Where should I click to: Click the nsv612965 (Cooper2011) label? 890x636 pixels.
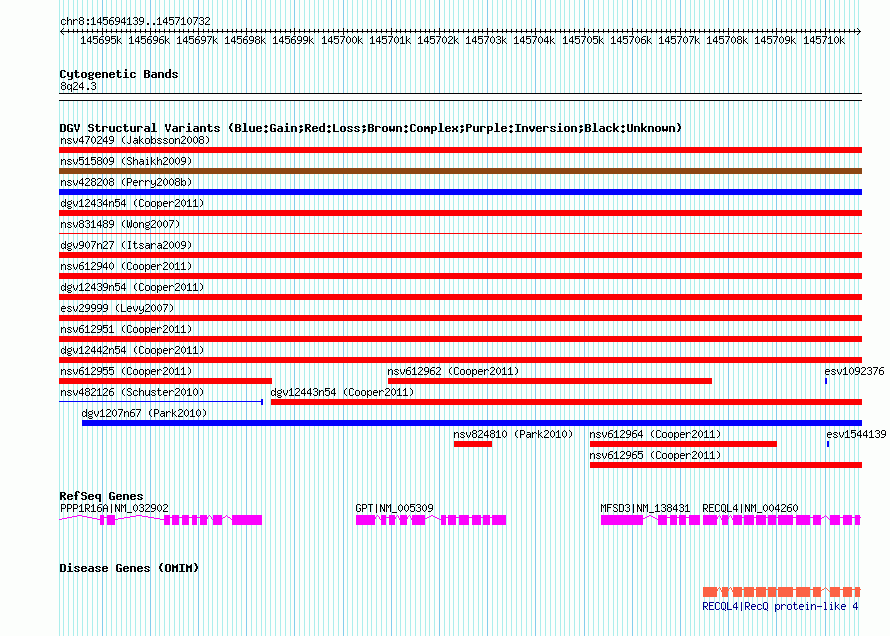tap(655, 455)
